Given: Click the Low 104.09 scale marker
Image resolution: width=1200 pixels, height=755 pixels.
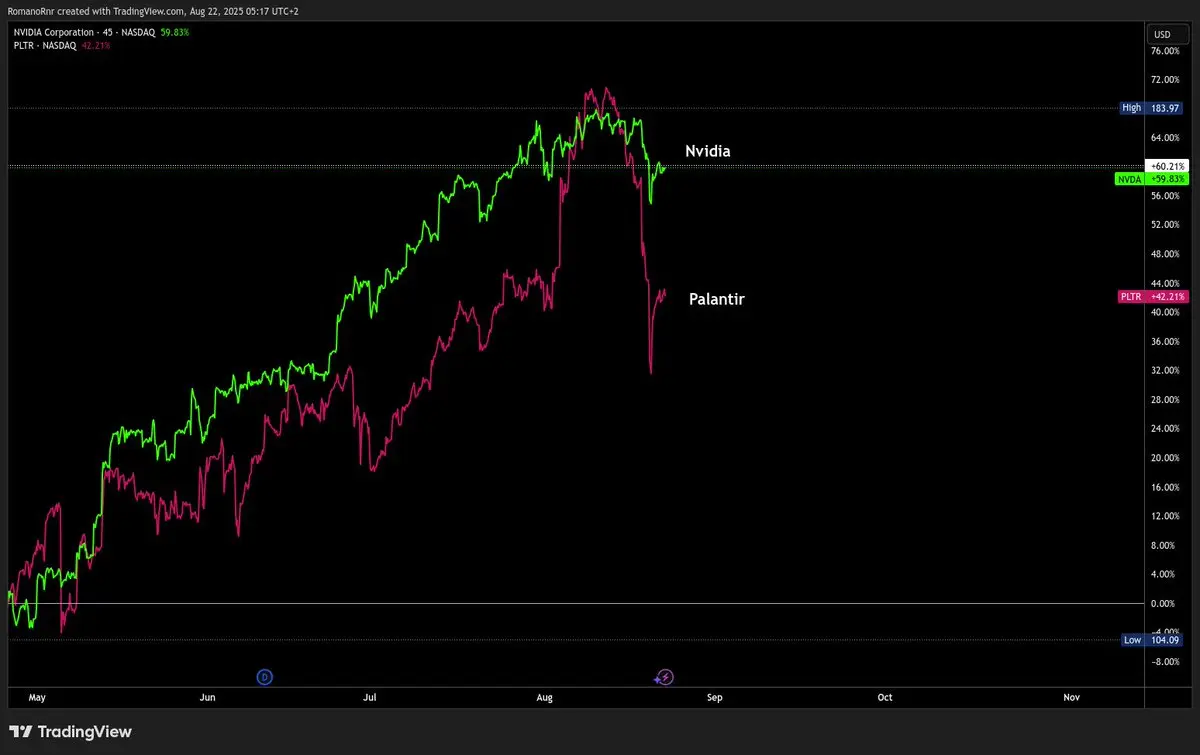Looking at the screenshot, I should pyautogui.click(x=1152, y=640).
